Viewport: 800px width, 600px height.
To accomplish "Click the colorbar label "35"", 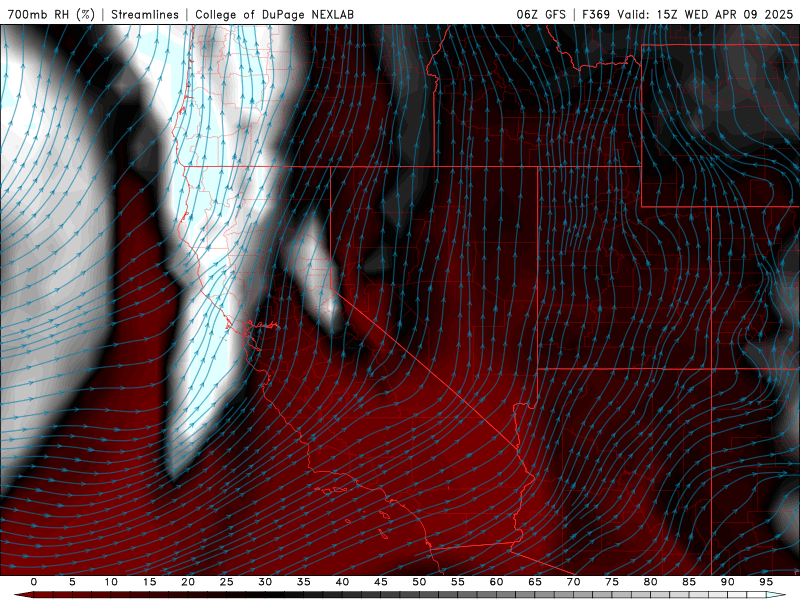I will coord(304,582).
